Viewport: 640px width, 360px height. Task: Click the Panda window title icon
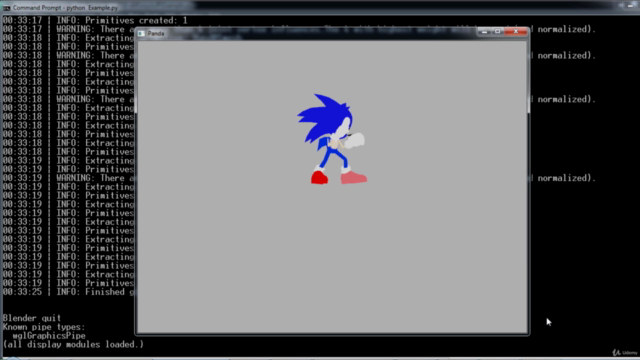click(x=142, y=33)
